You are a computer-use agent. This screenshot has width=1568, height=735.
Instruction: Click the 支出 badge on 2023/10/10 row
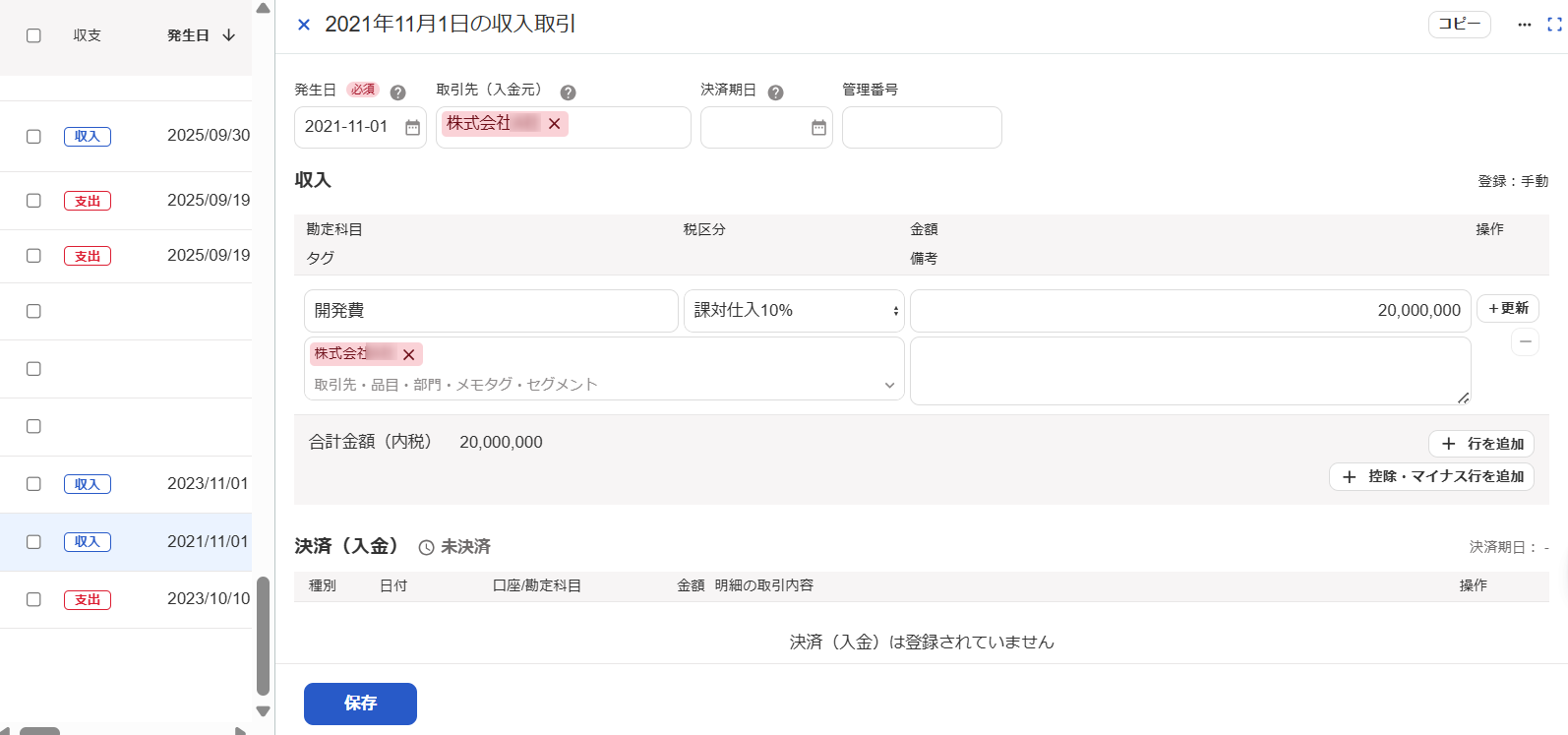[x=88, y=600]
